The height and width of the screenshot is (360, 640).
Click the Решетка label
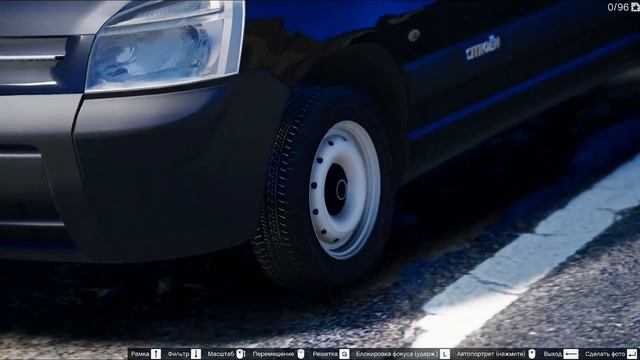pyautogui.click(x=325, y=354)
